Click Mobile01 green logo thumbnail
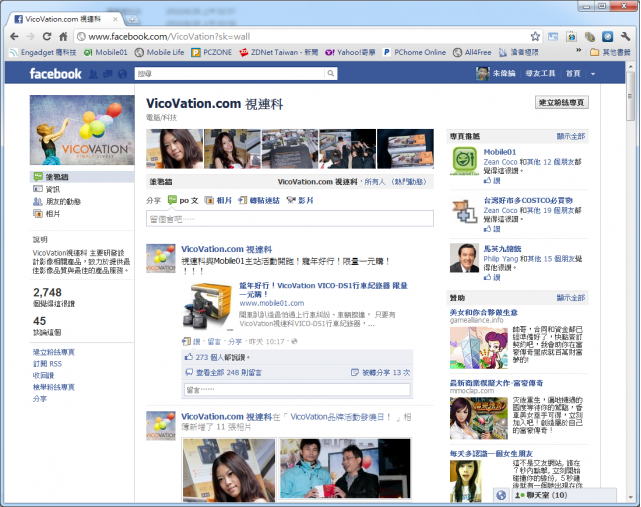641x507 pixels. tap(464, 161)
